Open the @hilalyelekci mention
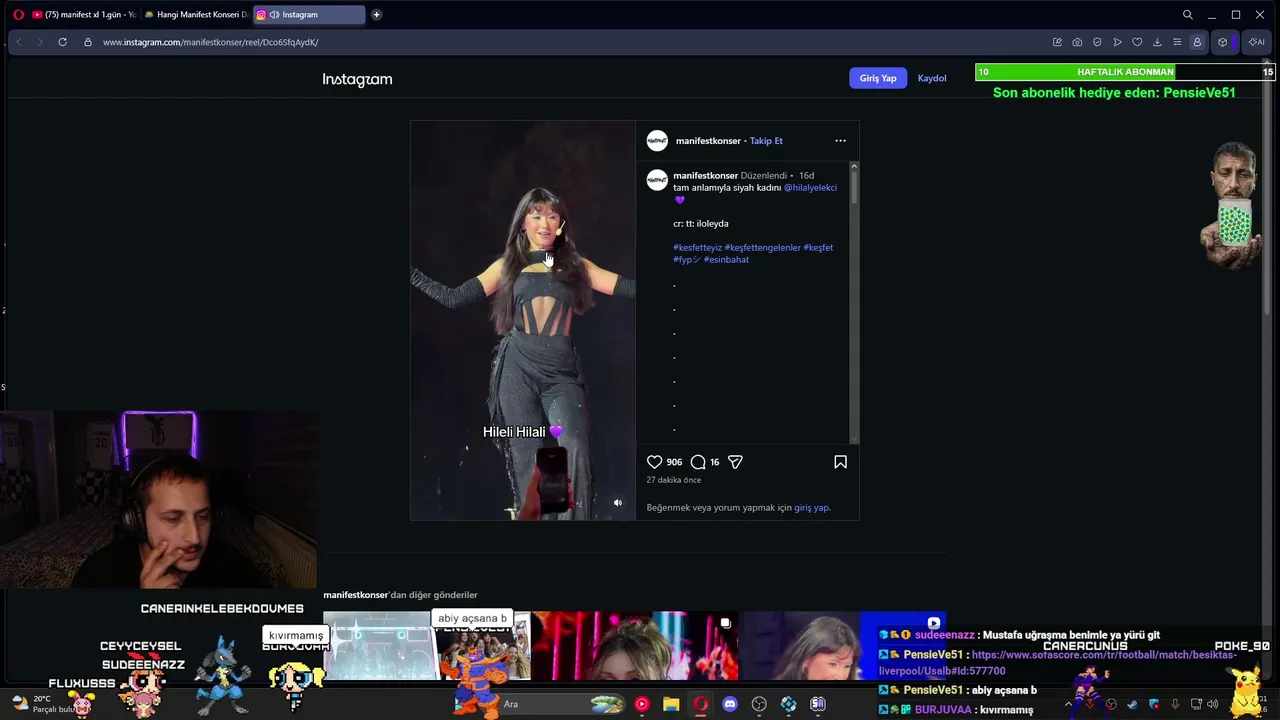This screenshot has width=1280, height=720. tap(810, 188)
